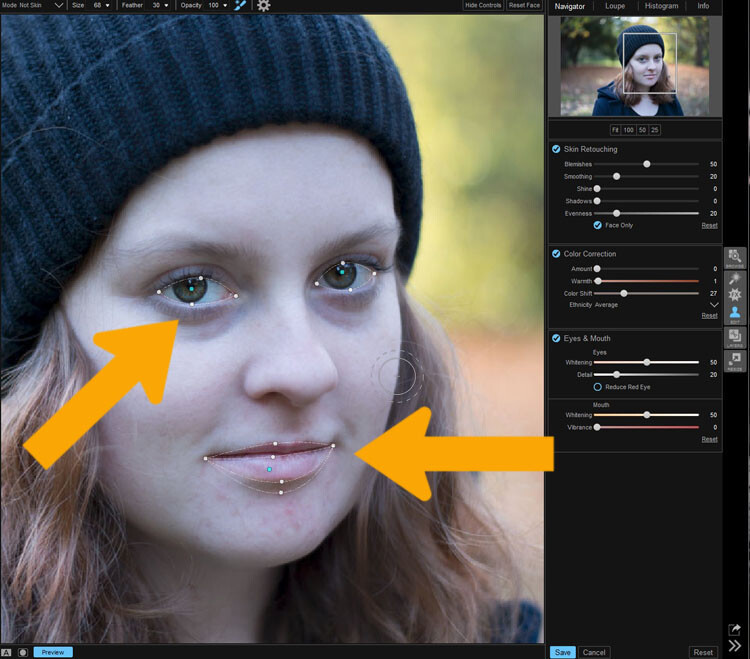
Task: Open the Resize module icon
Action: [735, 361]
